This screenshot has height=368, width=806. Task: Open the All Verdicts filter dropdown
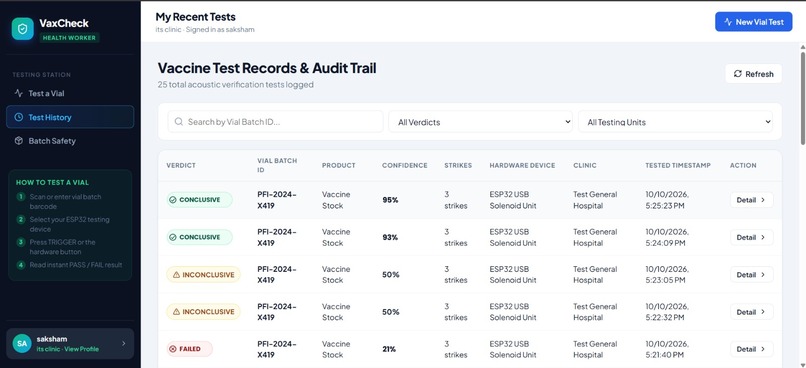point(480,122)
